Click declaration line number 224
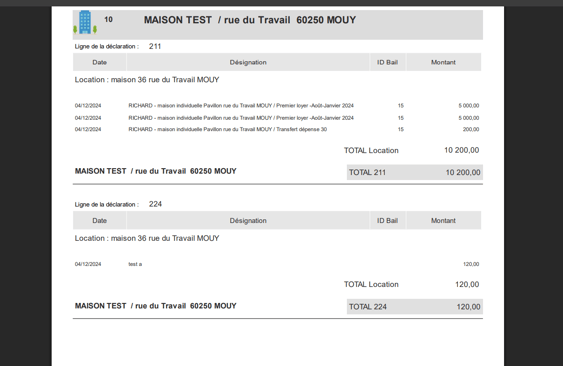Viewport: 563px width, 366px height. pos(155,204)
